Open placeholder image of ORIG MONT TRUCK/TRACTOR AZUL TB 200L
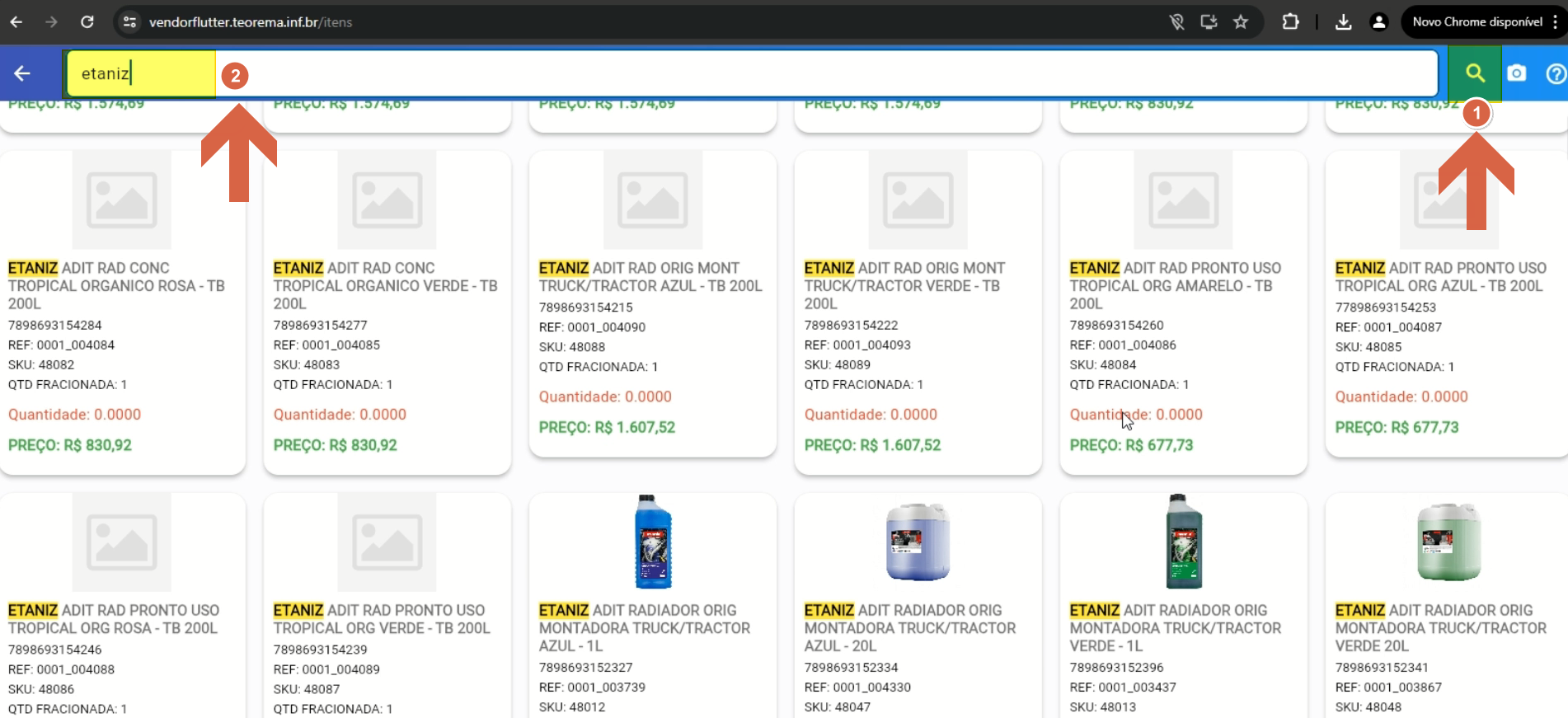 coord(653,199)
